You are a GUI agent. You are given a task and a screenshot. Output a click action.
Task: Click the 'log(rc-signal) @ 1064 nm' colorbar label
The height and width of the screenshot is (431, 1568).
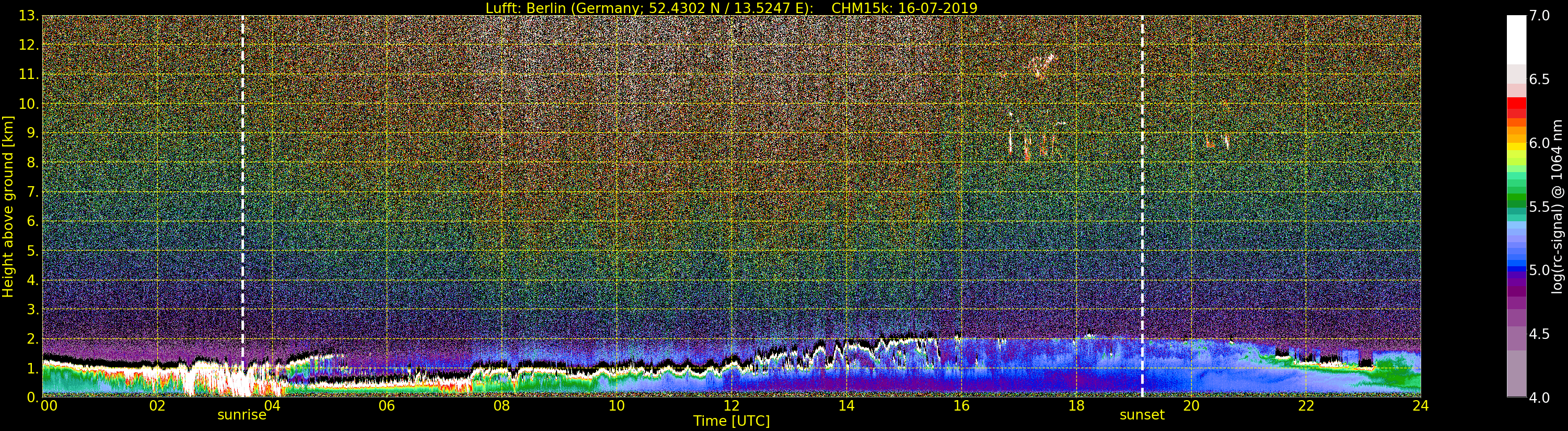pos(1558,206)
